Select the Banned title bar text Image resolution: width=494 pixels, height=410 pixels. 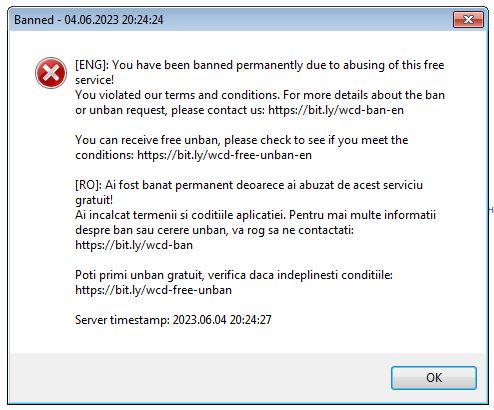[x=89, y=20]
